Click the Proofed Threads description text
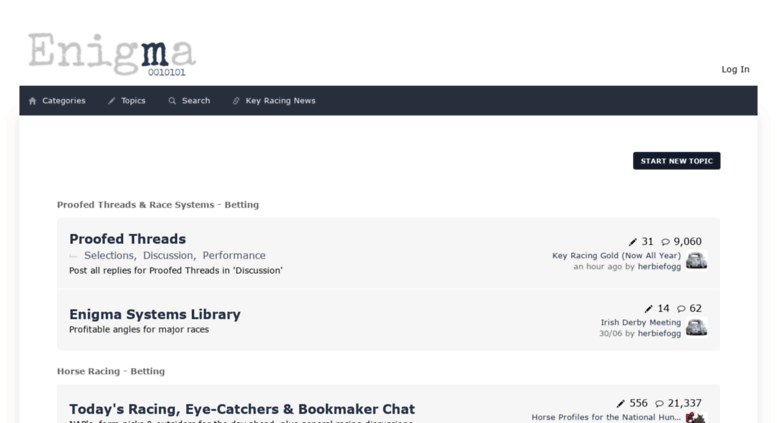The height and width of the screenshot is (423, 777). [176, 270]
